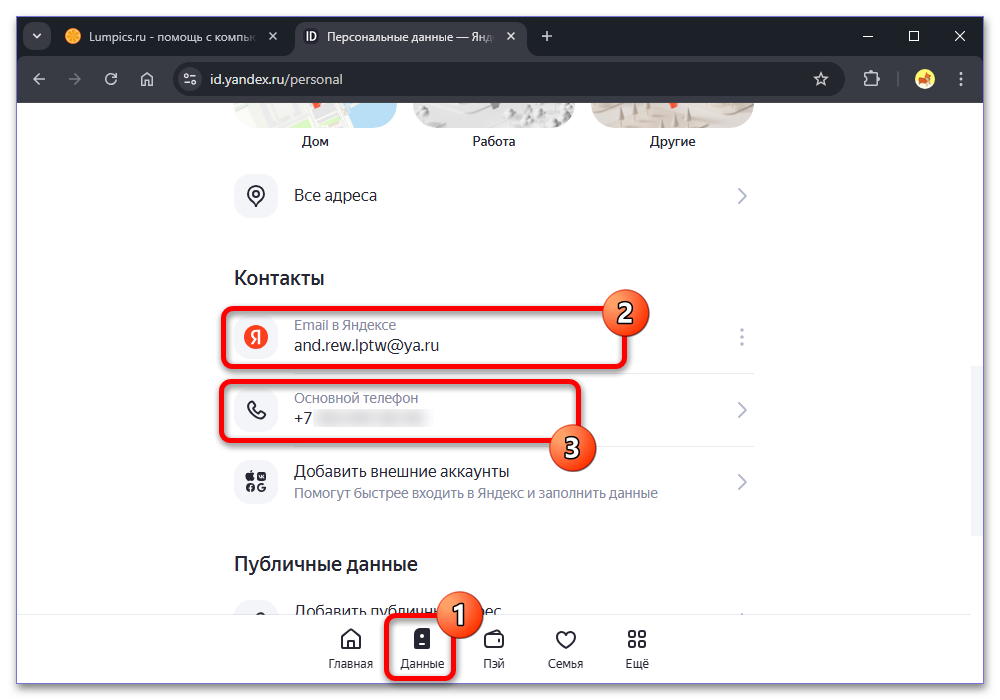Close the browser window

click(960, 36)
